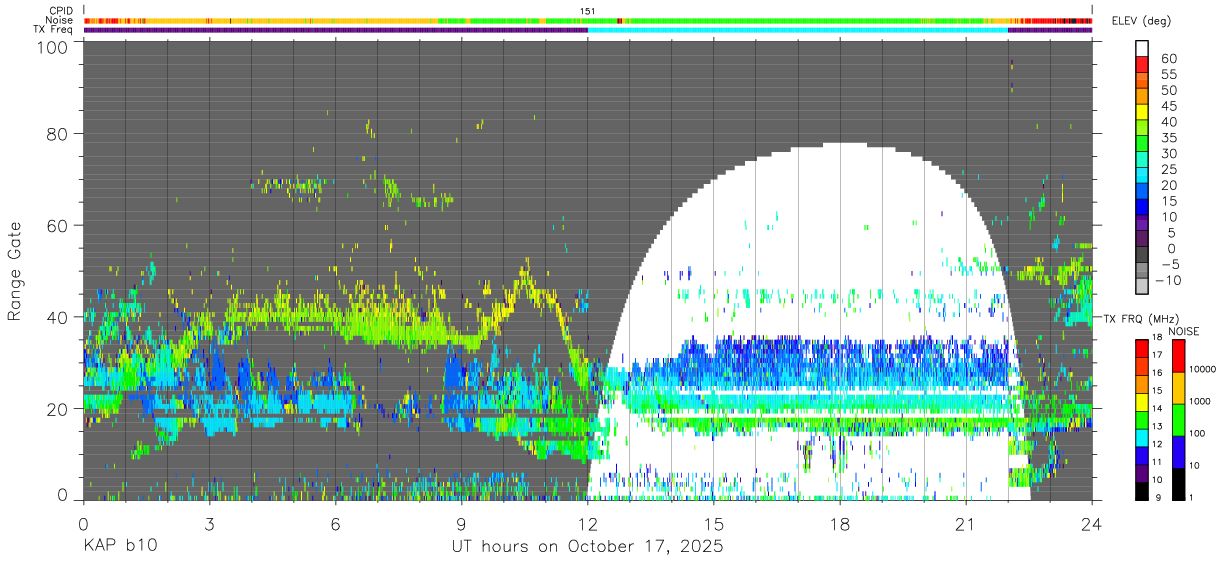Click the 'KAP b10' radar beam label

click(119, 547)
